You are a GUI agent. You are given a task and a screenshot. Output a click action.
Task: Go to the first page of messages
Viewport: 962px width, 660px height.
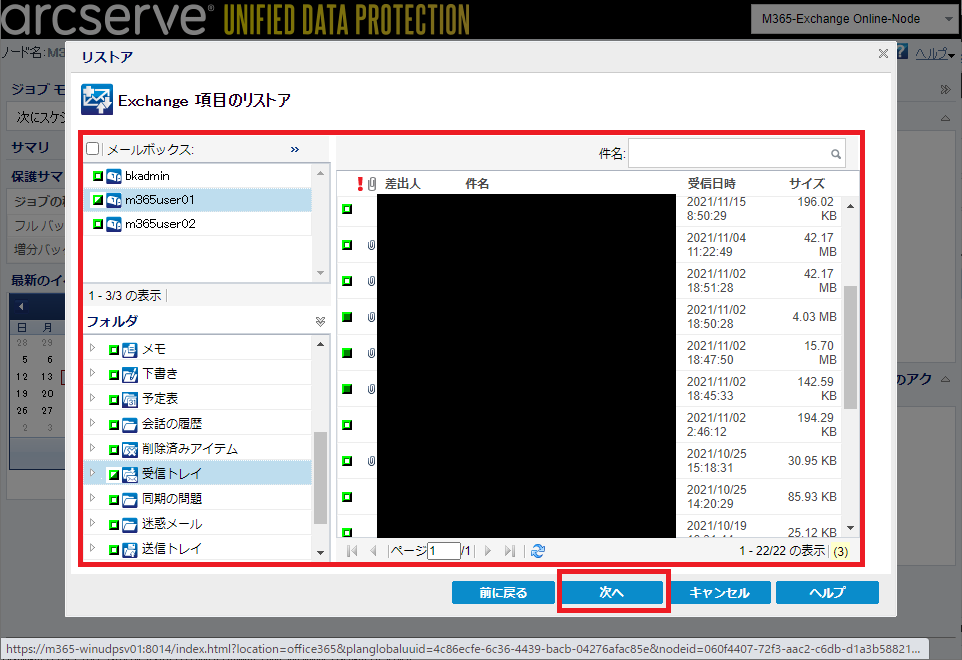(352, 551)
